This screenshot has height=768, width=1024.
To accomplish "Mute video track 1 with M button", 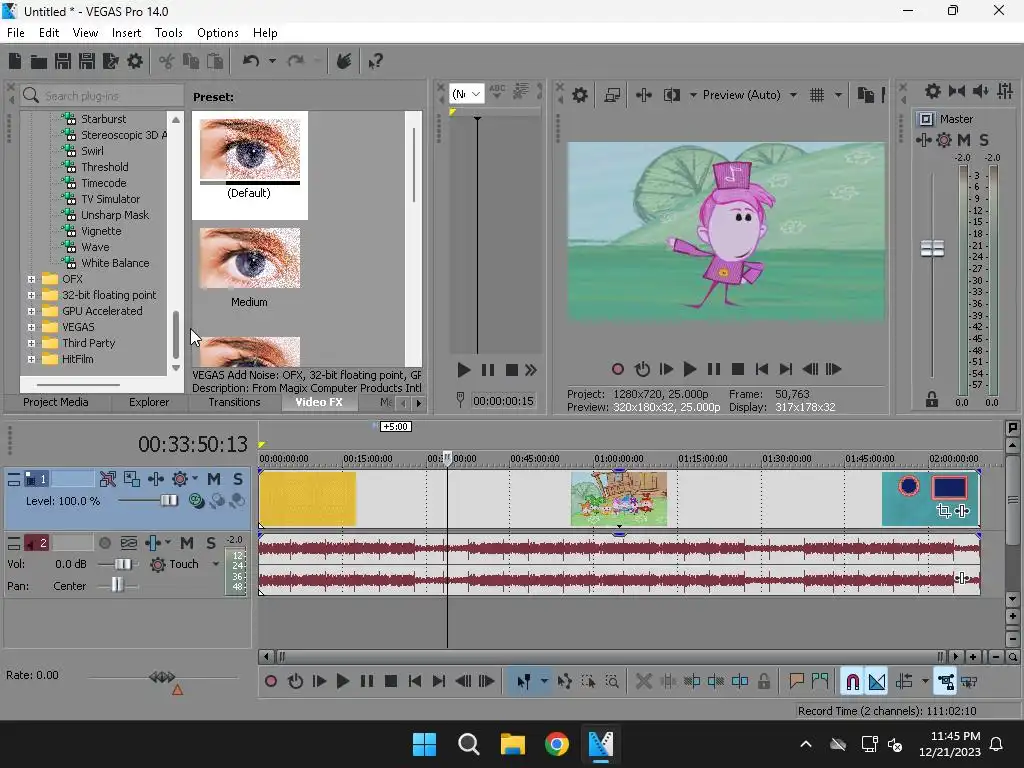I will coord(214,479).
